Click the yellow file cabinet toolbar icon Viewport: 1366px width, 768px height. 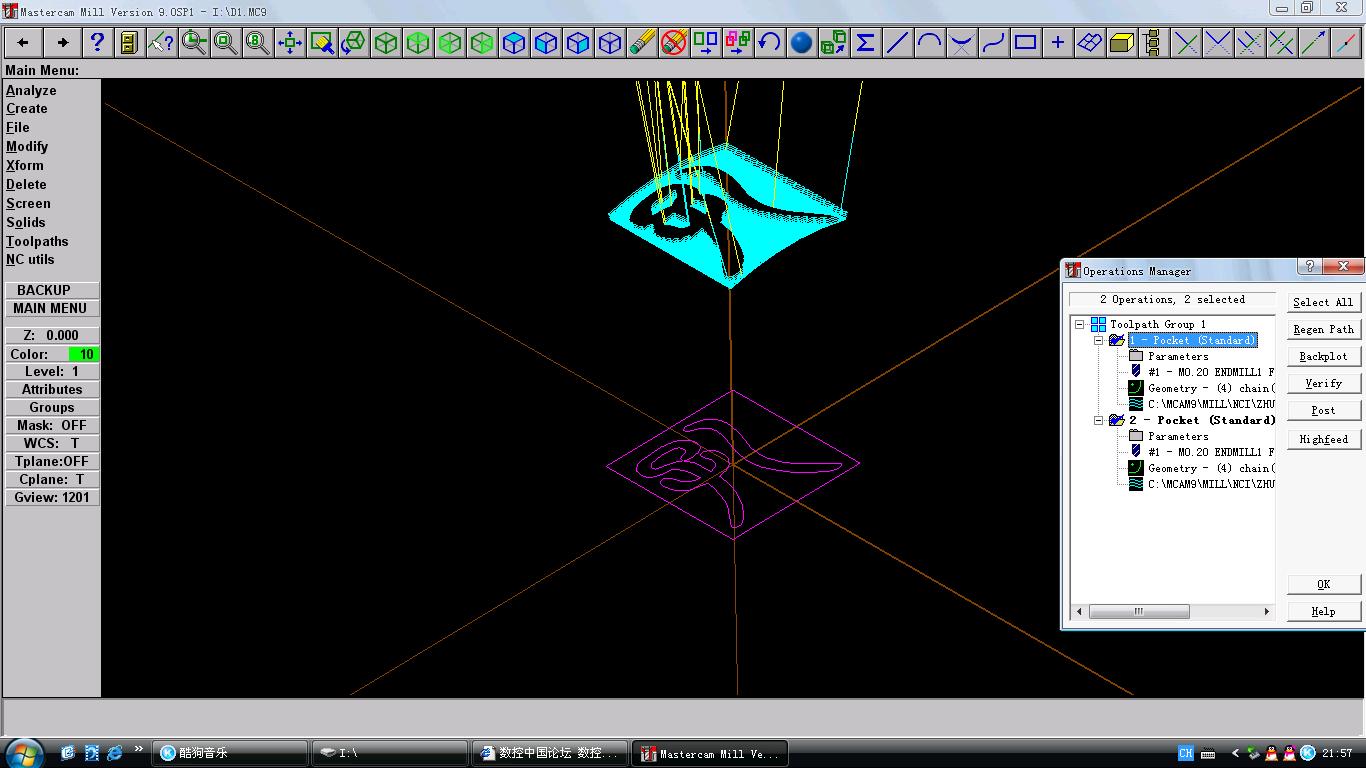tap(128, 42)
